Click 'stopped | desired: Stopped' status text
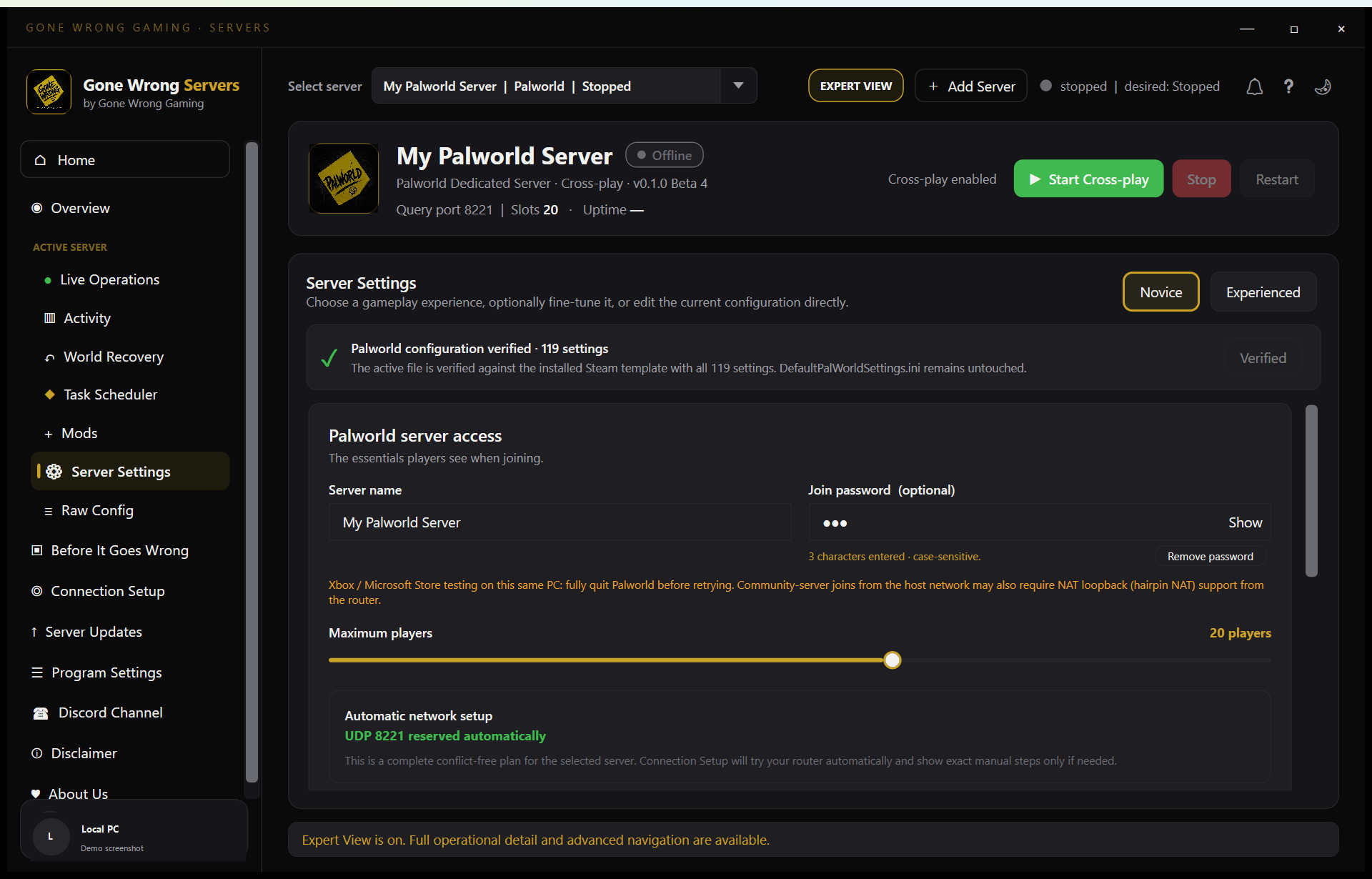Image resolution: width=1372 pixels, height=879 pixels. coord(1140,86)
